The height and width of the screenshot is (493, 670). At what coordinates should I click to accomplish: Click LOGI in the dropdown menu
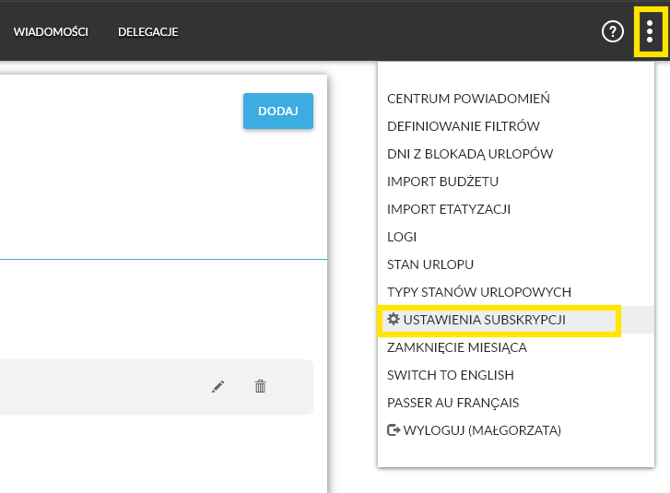tap(402, 237)
